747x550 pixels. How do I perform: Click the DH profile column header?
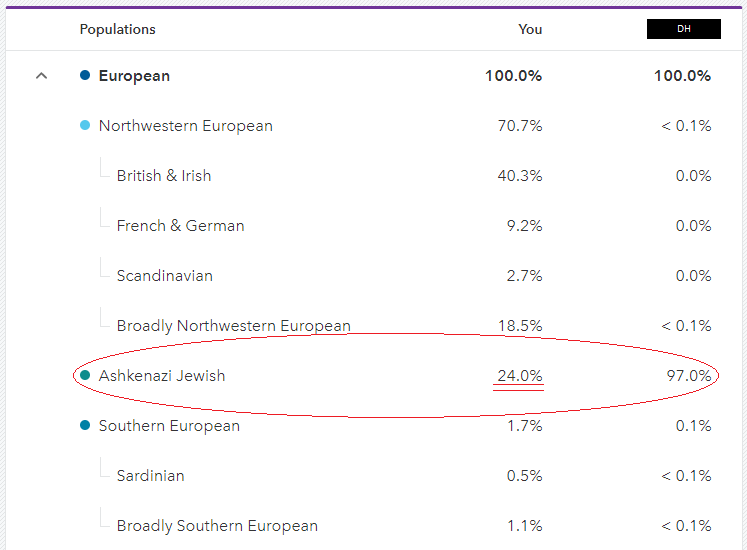(684, 29)
